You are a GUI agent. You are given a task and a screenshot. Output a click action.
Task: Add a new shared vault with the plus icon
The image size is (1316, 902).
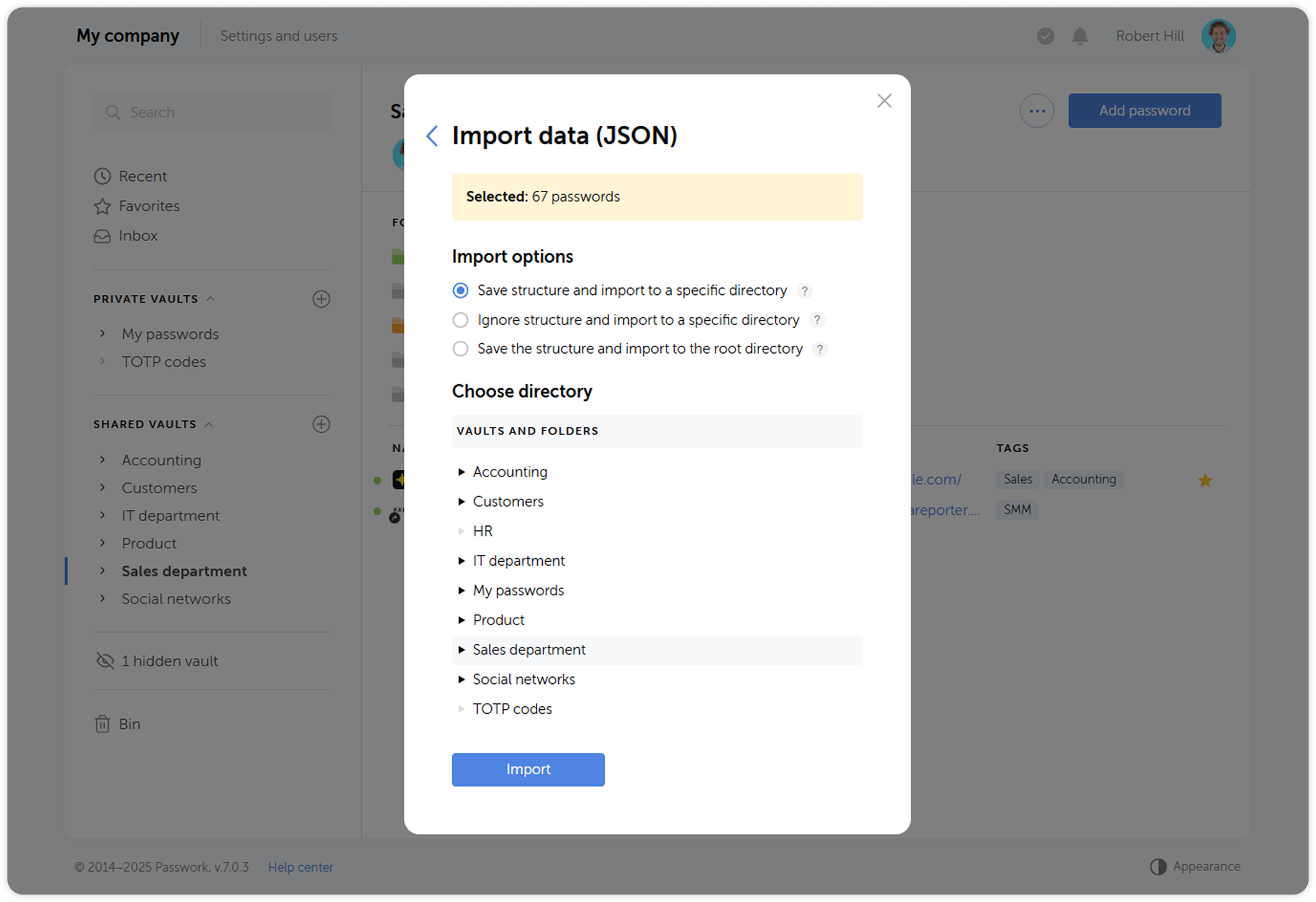[x=321, y=424]
